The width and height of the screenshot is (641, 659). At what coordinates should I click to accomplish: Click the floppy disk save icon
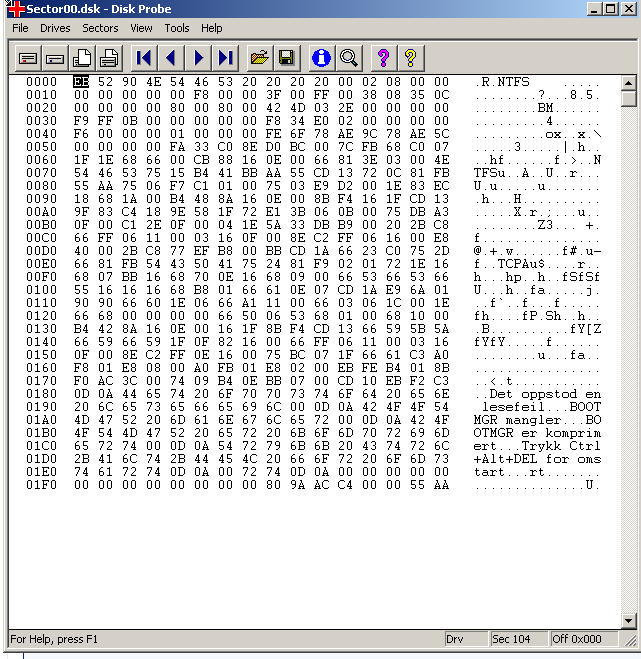pyautogui.click(x=287, y=58)
